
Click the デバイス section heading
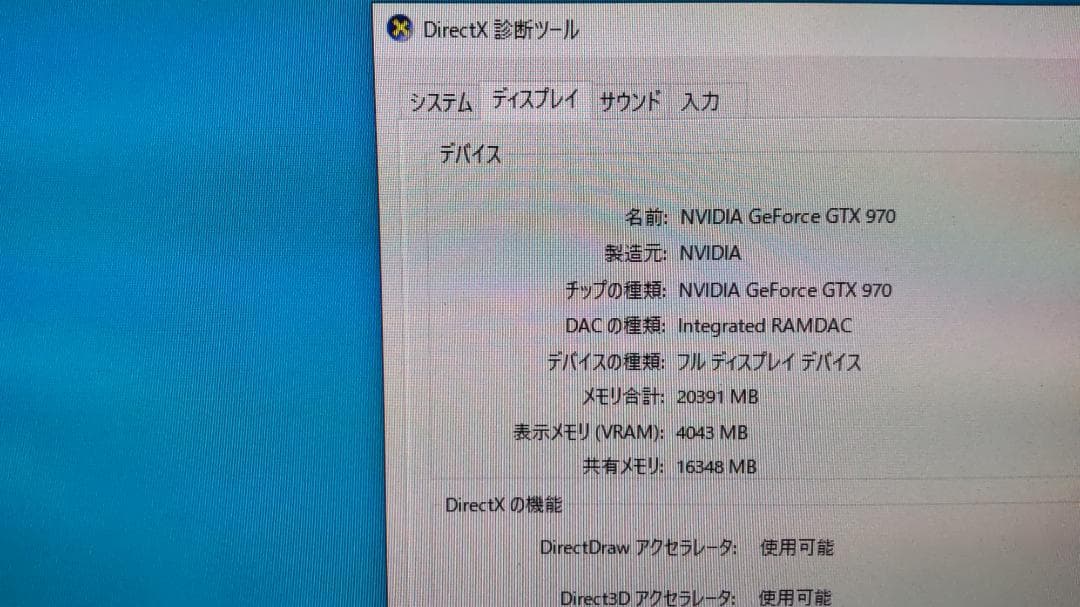tap(469, 153)
